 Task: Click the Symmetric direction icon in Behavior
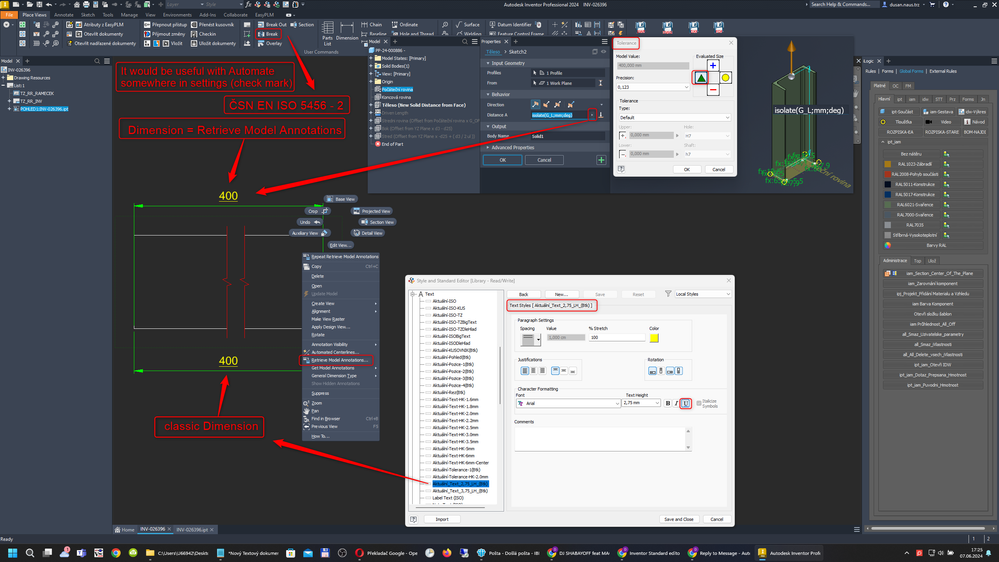[557, 104]
